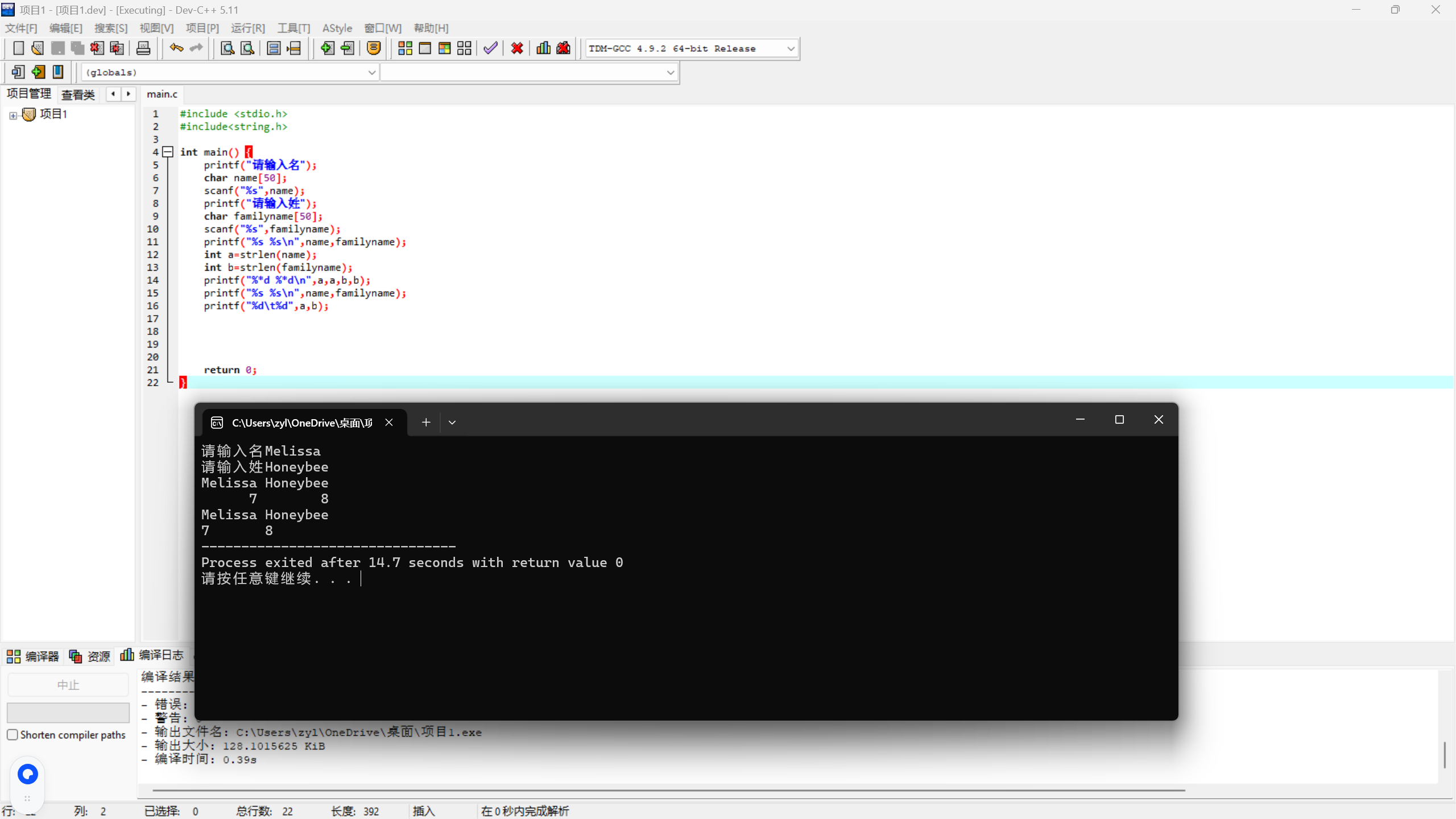Viewport: 1456px width, 819px height.
Task: Click the red X abort icon
Action: click(x=517, y=48)
